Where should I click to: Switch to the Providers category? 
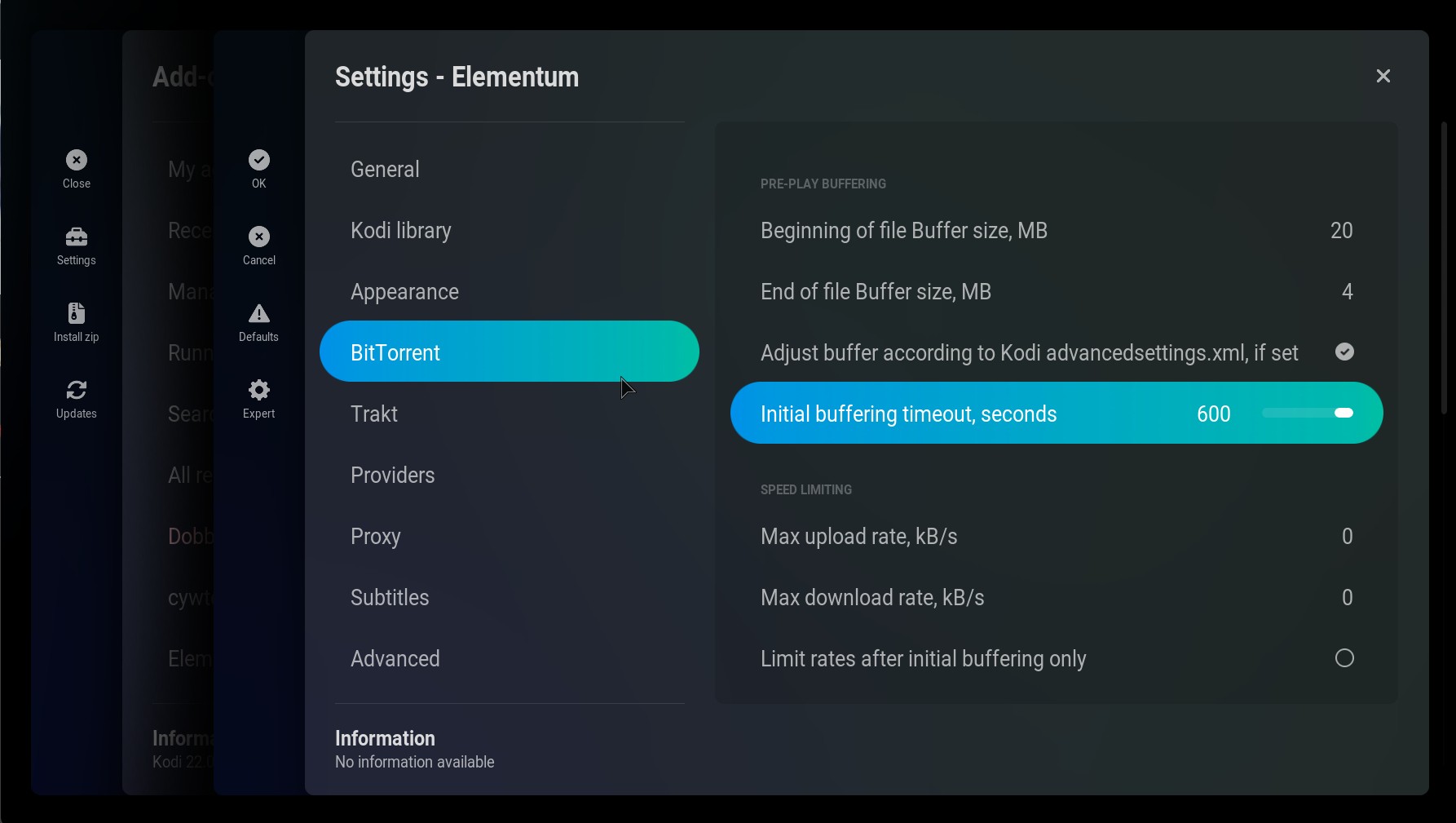pos(392,475)
